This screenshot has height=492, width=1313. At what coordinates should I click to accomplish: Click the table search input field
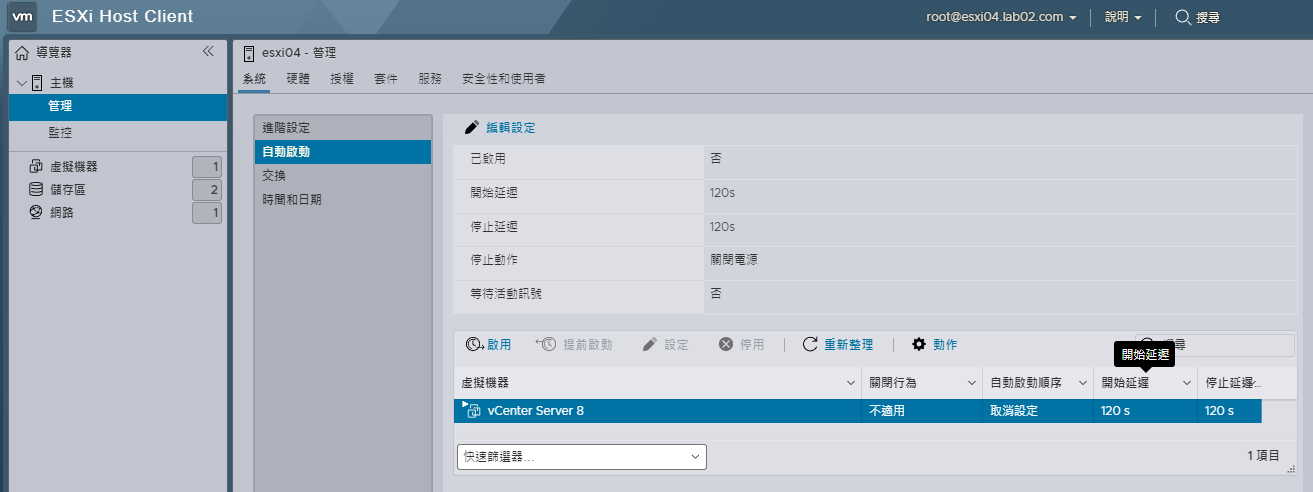(1214, 344)
